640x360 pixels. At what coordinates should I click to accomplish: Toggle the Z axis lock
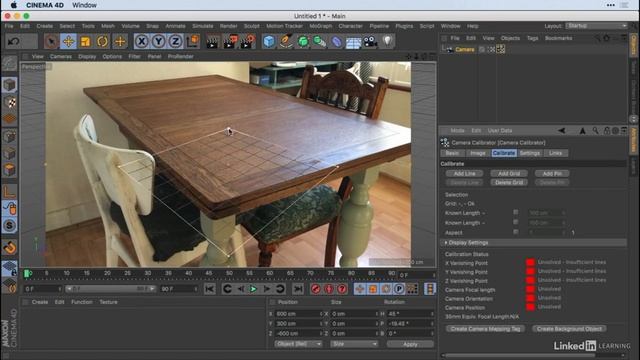175,41
